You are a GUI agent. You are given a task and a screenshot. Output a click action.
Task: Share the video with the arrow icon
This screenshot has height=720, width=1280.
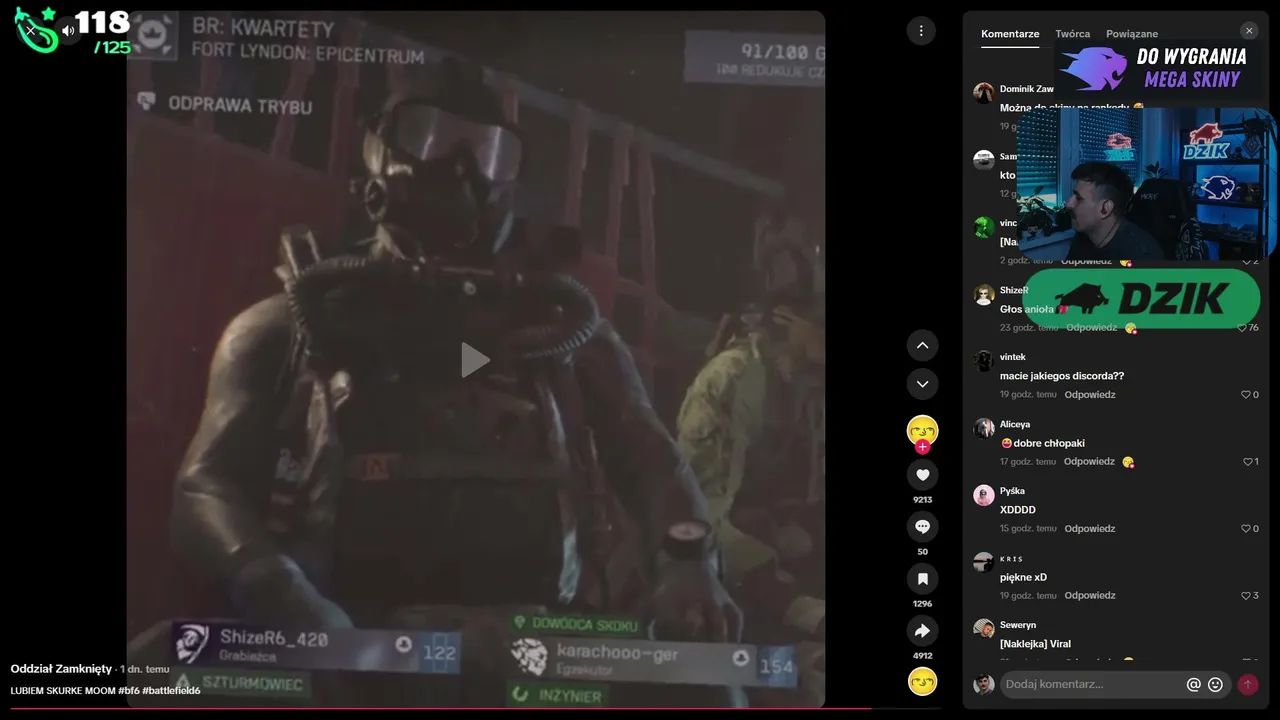point(922,631)
